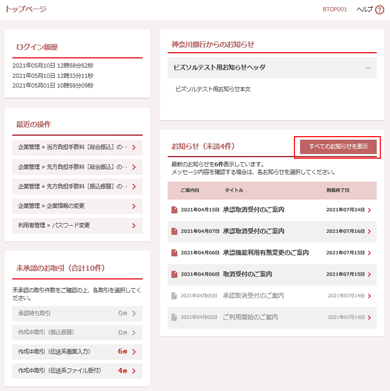The image size is (390, 391).
Task: Collapse ビズソルテスト用お知らせヘッダ with minus icon
Action: [x=368, y=68]
